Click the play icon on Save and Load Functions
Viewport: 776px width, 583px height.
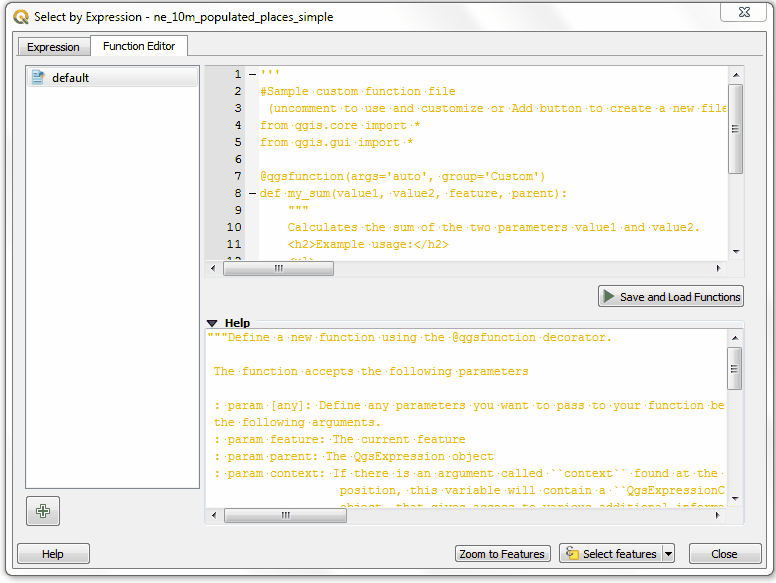pos(608,297)
